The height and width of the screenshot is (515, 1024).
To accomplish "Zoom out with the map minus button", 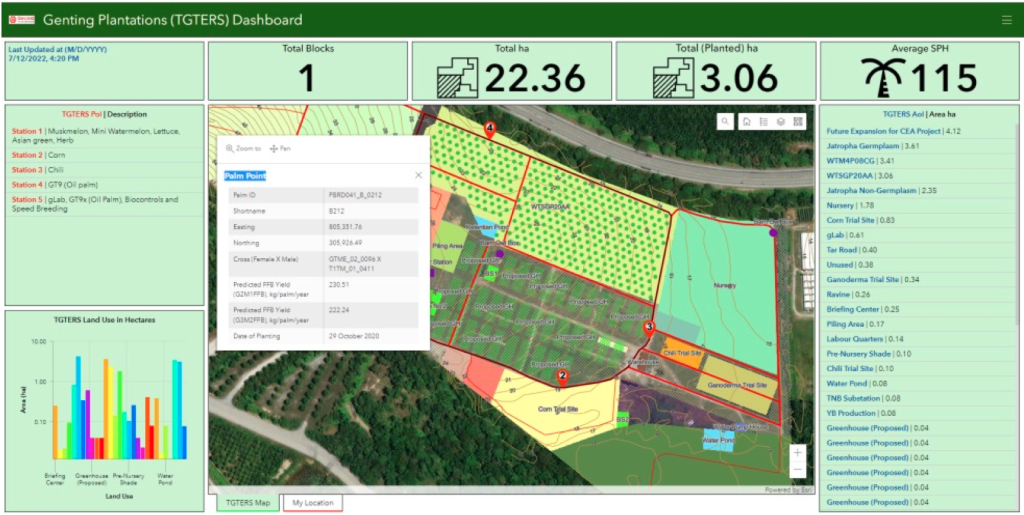I will click(x=797, y=469).
